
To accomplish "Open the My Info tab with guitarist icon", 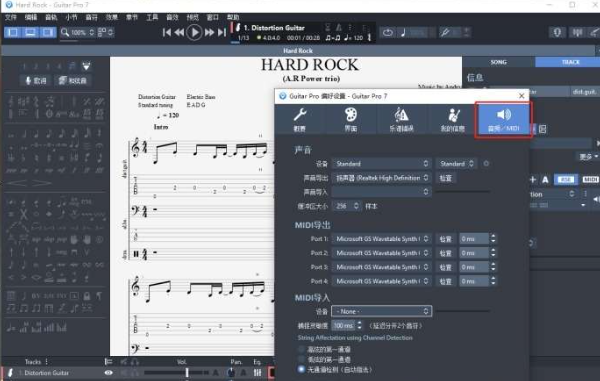I will click(x=452, y=119).
